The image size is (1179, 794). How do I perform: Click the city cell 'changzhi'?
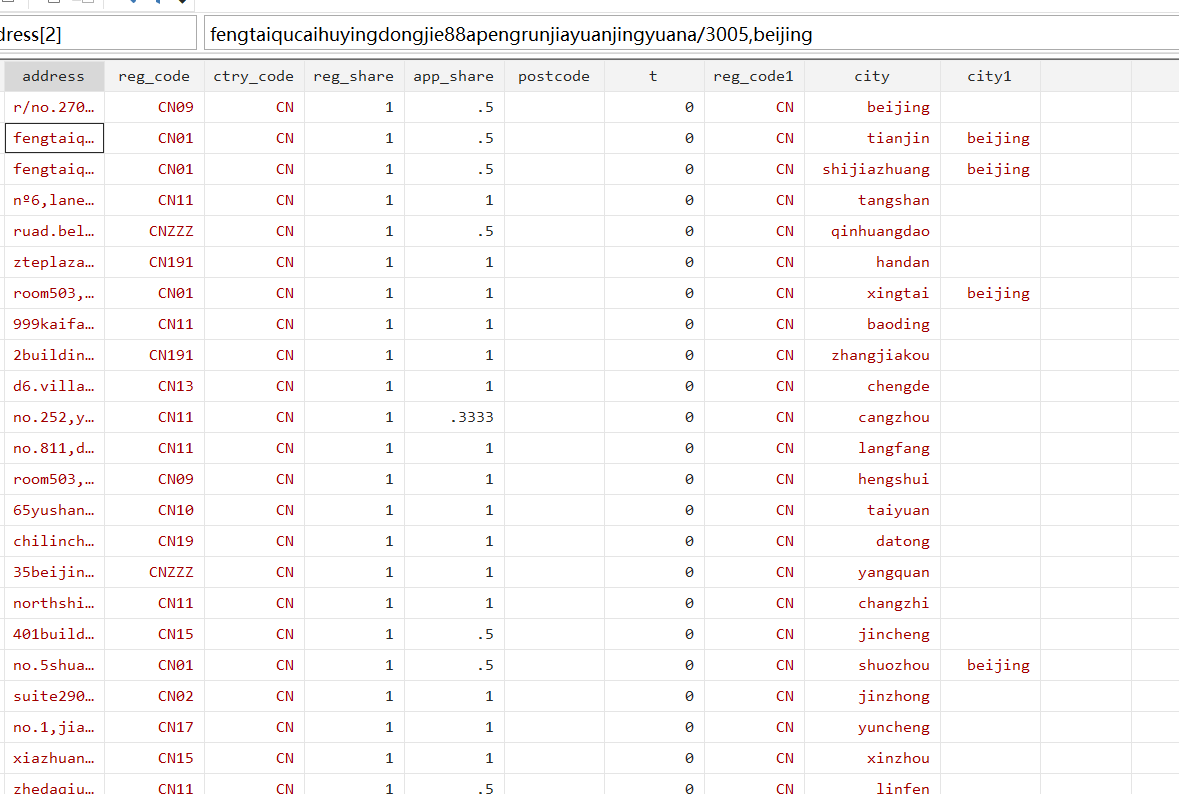pos(872,603)
